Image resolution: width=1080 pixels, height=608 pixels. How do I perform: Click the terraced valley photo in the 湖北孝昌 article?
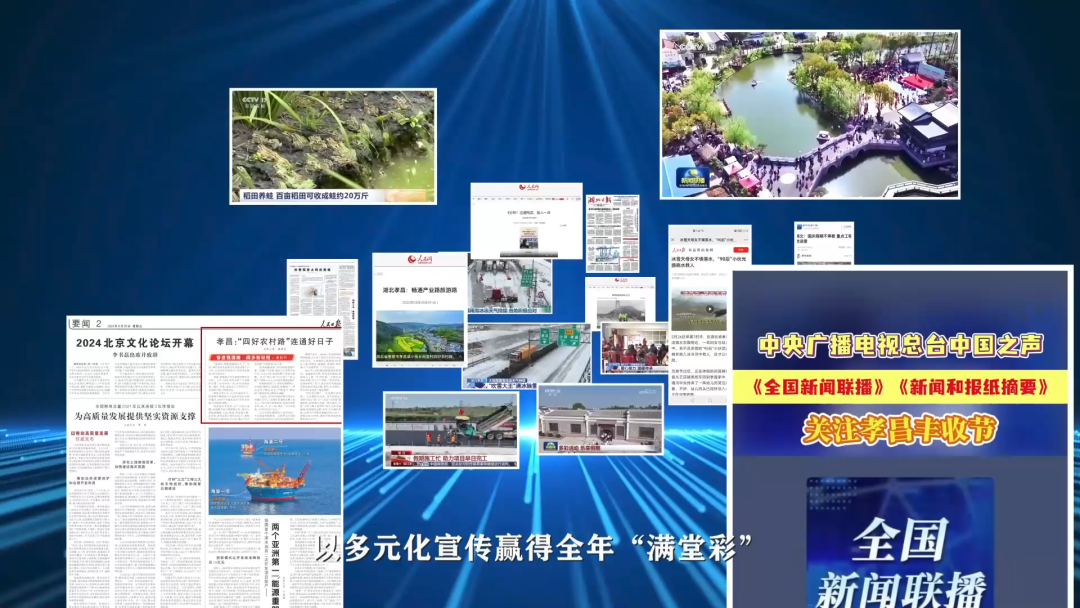click(x=420, y=336)
